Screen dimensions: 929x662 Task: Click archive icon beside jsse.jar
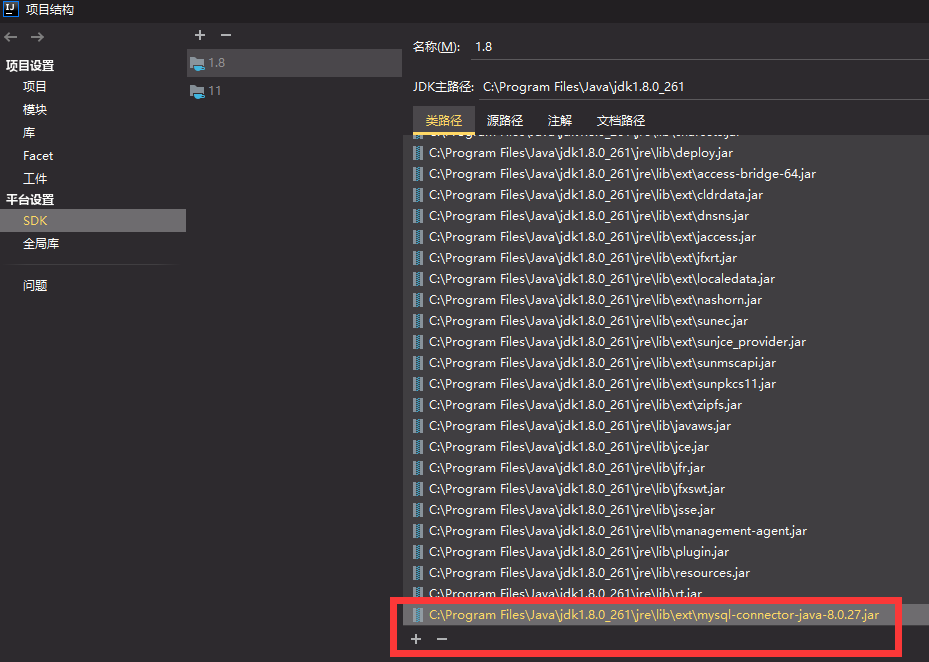pyautogui.click(x=418, y=510)
